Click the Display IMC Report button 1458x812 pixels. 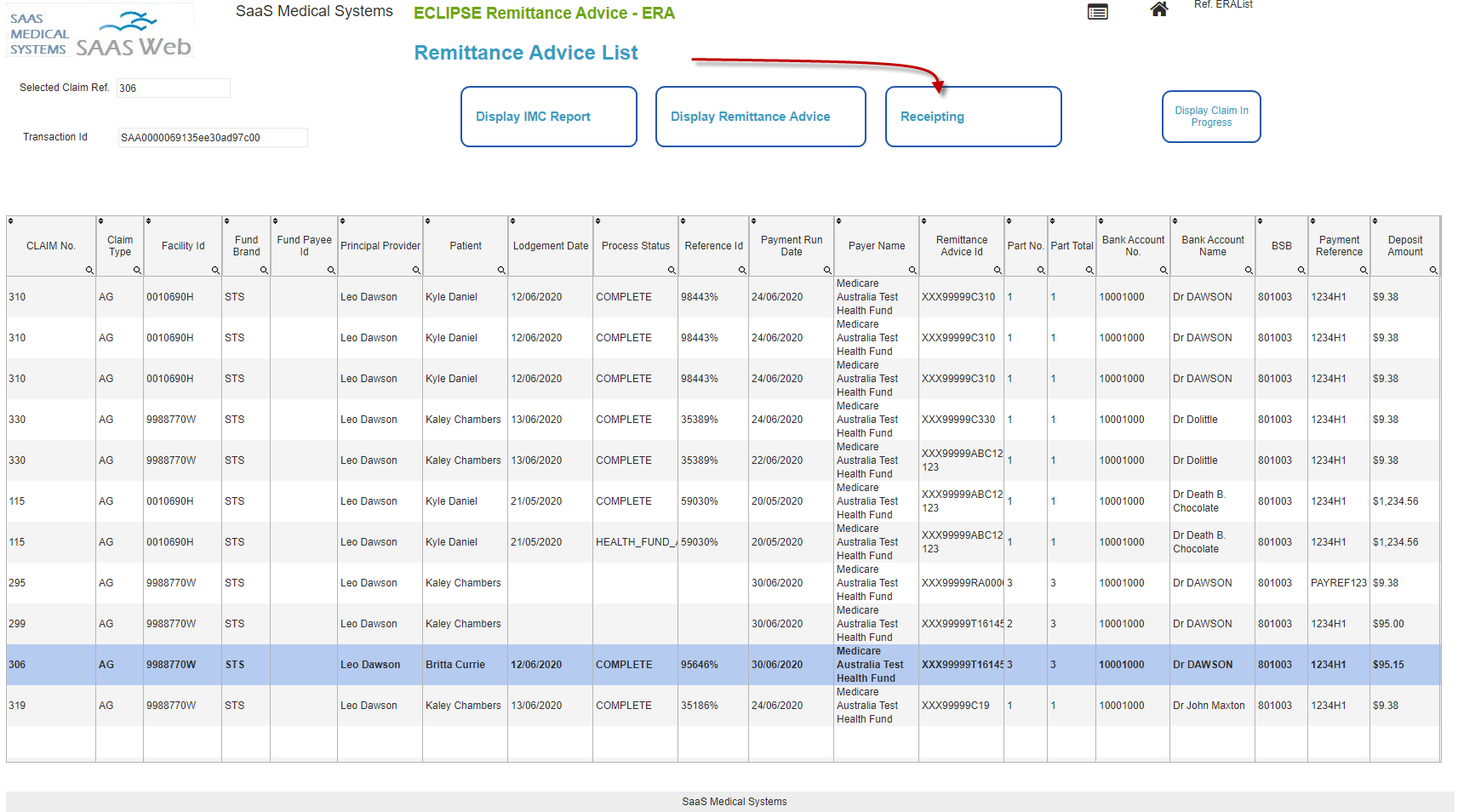coord(549,117)
